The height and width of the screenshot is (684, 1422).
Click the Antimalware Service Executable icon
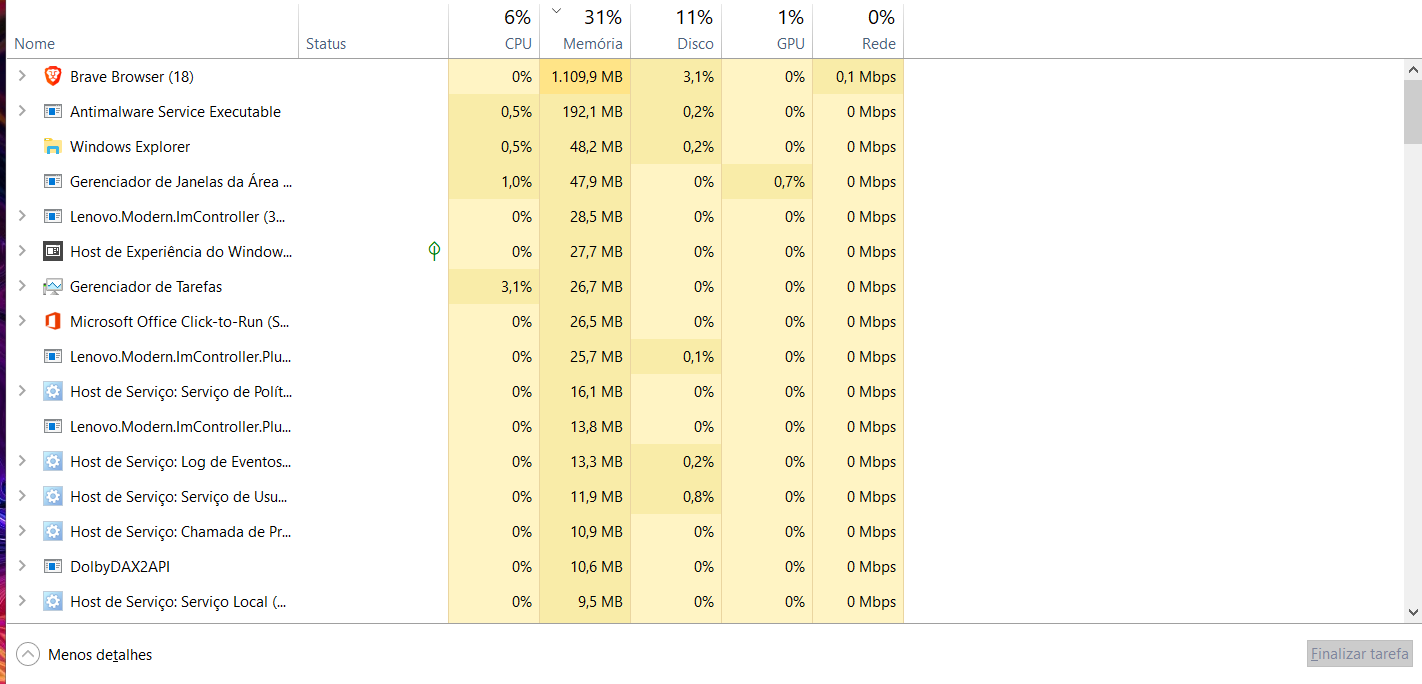click(x=53, y=111)
